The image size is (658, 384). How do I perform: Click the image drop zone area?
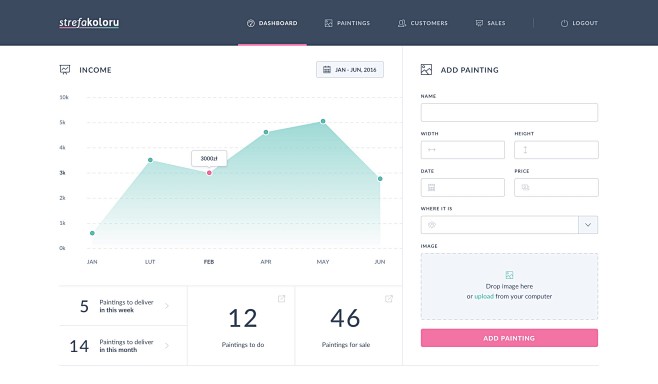(x=509, y=286)
